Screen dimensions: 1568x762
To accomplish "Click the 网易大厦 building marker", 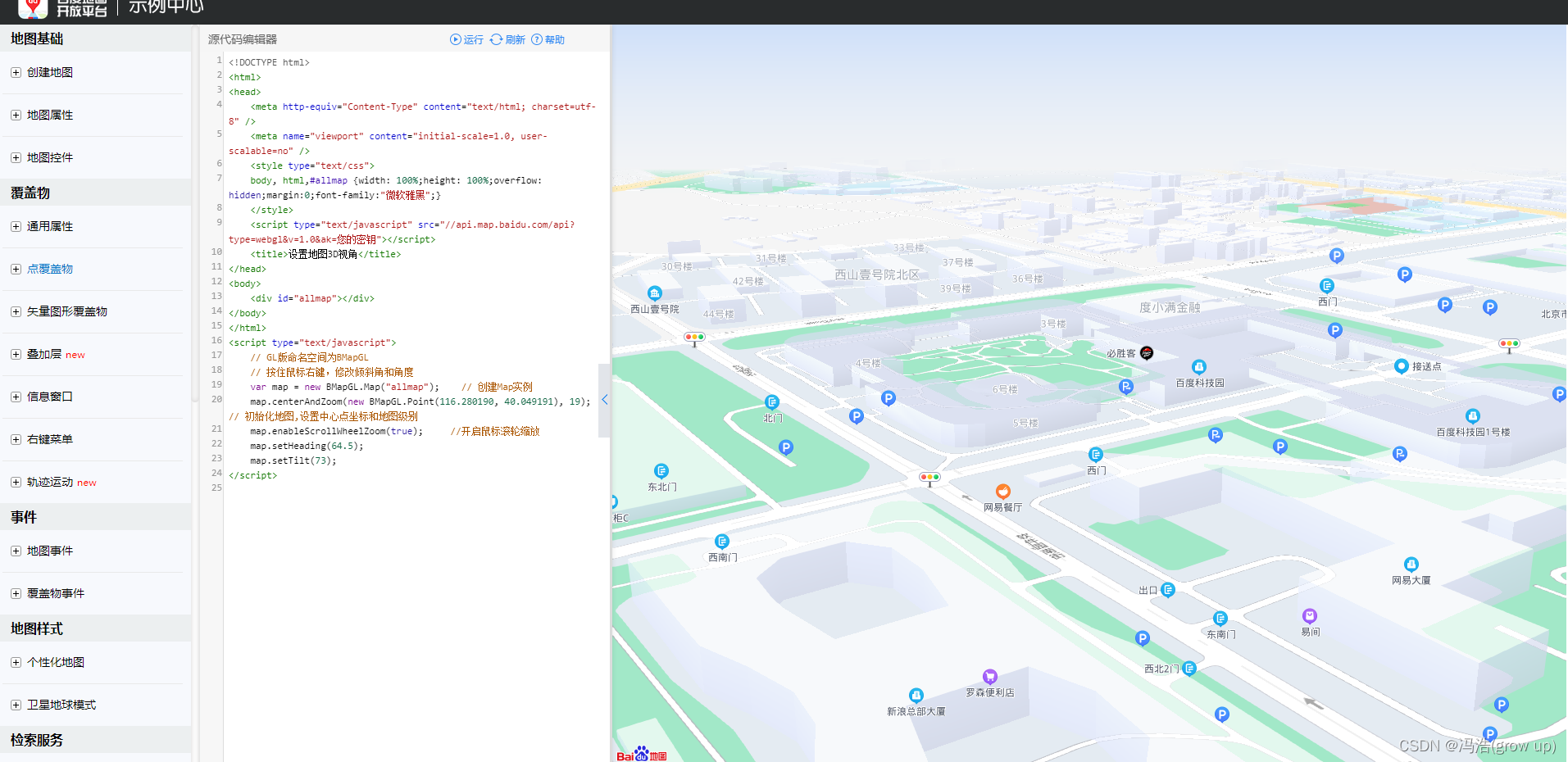I will pos(1411,565).
